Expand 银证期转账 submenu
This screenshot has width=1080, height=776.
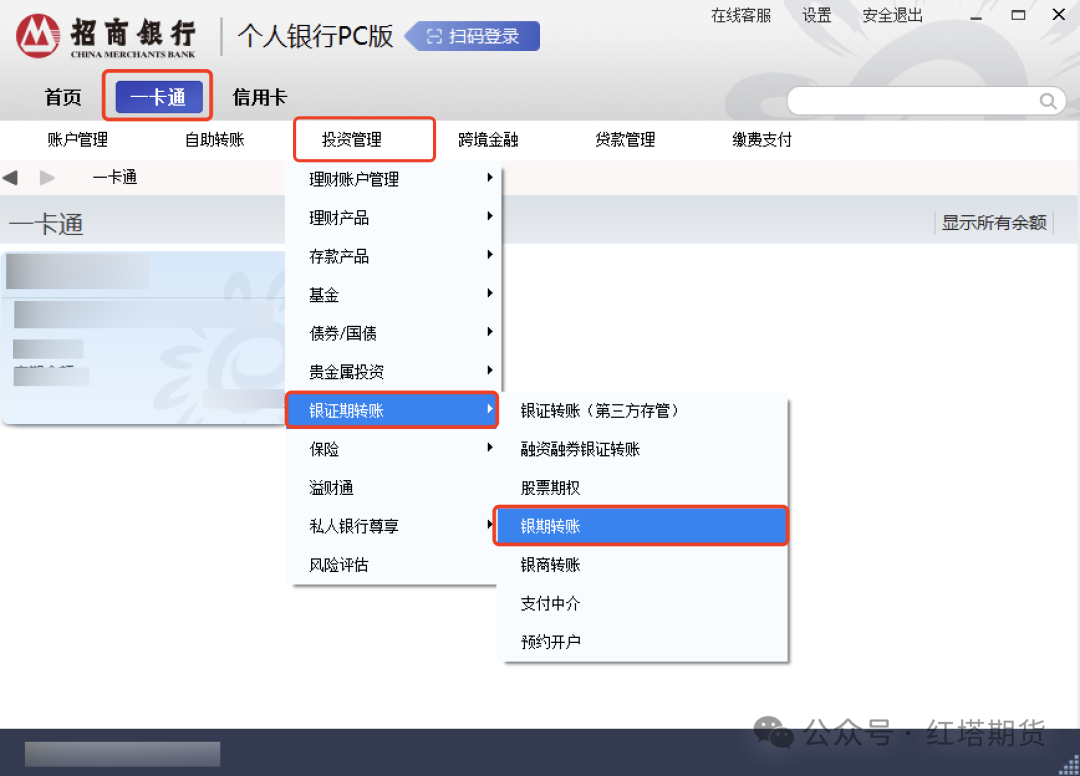tap(392, 410)
